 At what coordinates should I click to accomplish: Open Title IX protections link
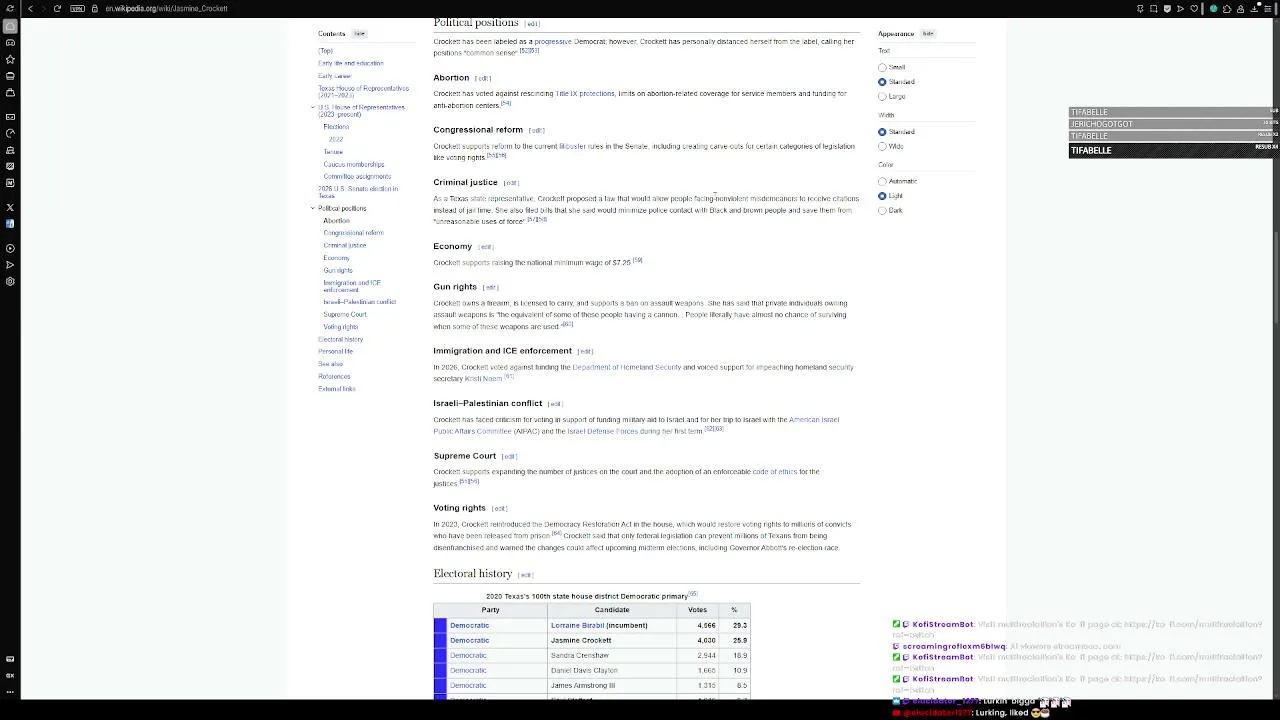(585, 94)
